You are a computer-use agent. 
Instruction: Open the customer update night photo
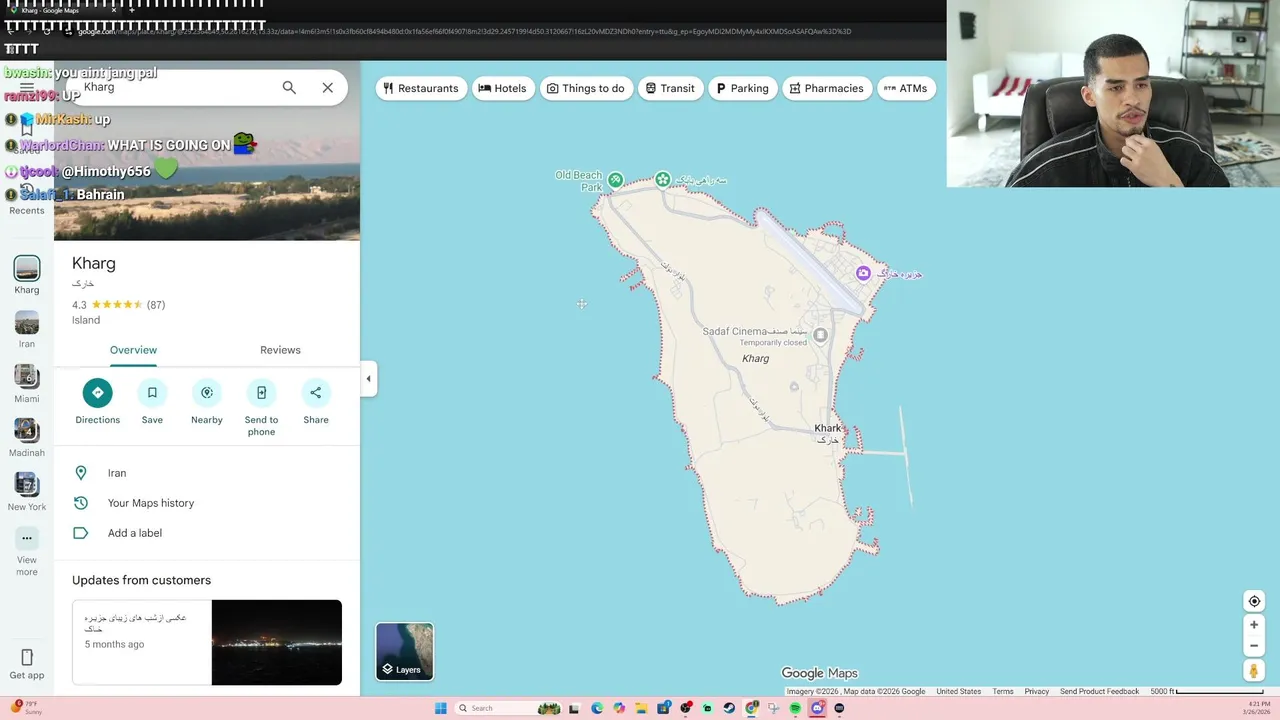[x=277, y=642]
